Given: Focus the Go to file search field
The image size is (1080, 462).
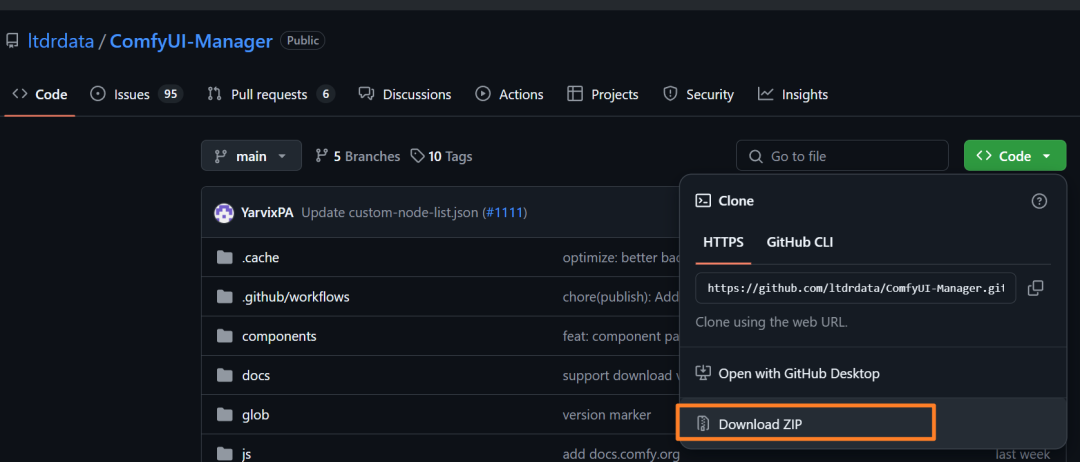Looking at the screenshot, I should click(x=842, y=156).
